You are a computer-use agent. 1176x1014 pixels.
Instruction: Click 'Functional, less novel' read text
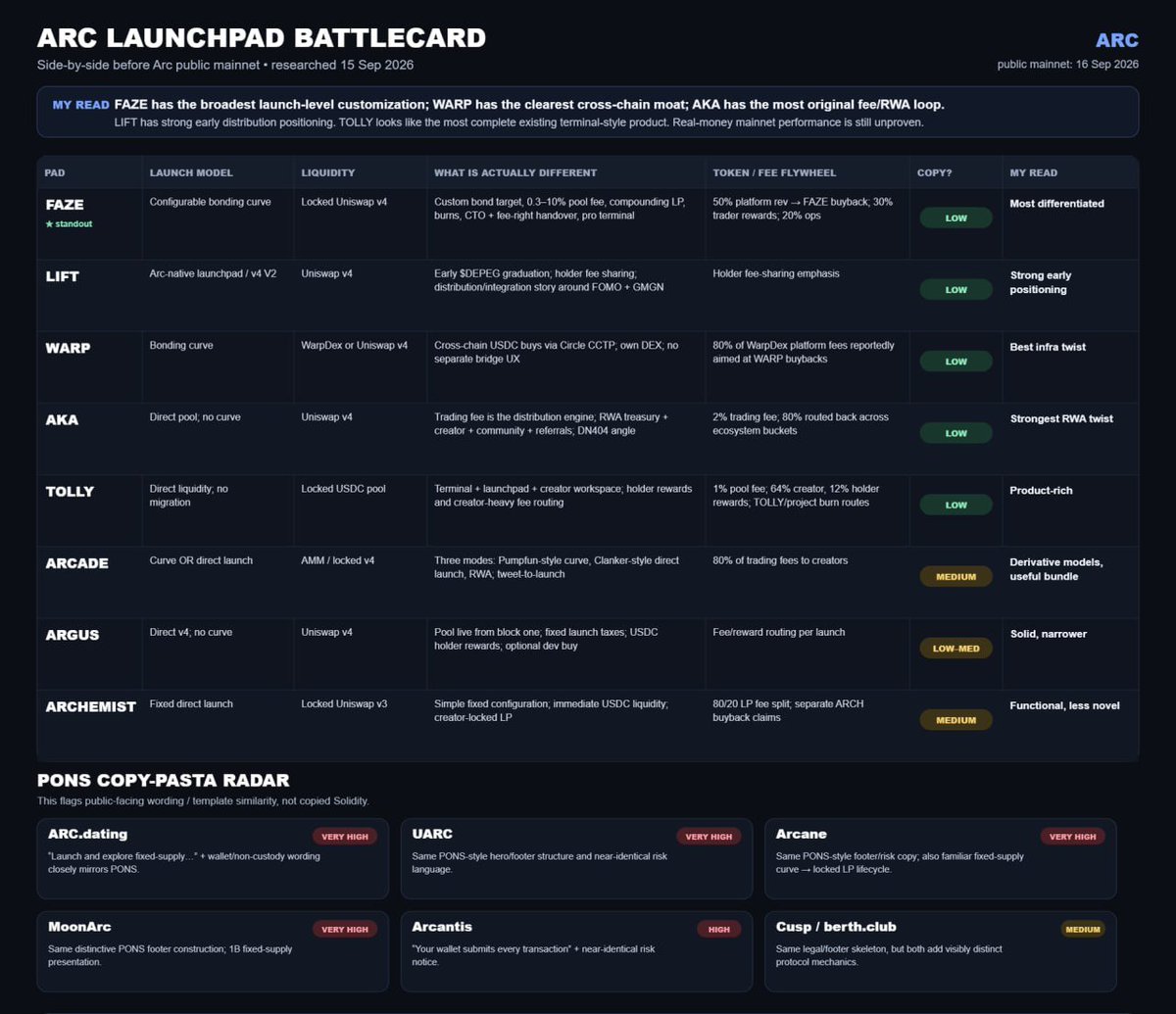pos(1065,705)
